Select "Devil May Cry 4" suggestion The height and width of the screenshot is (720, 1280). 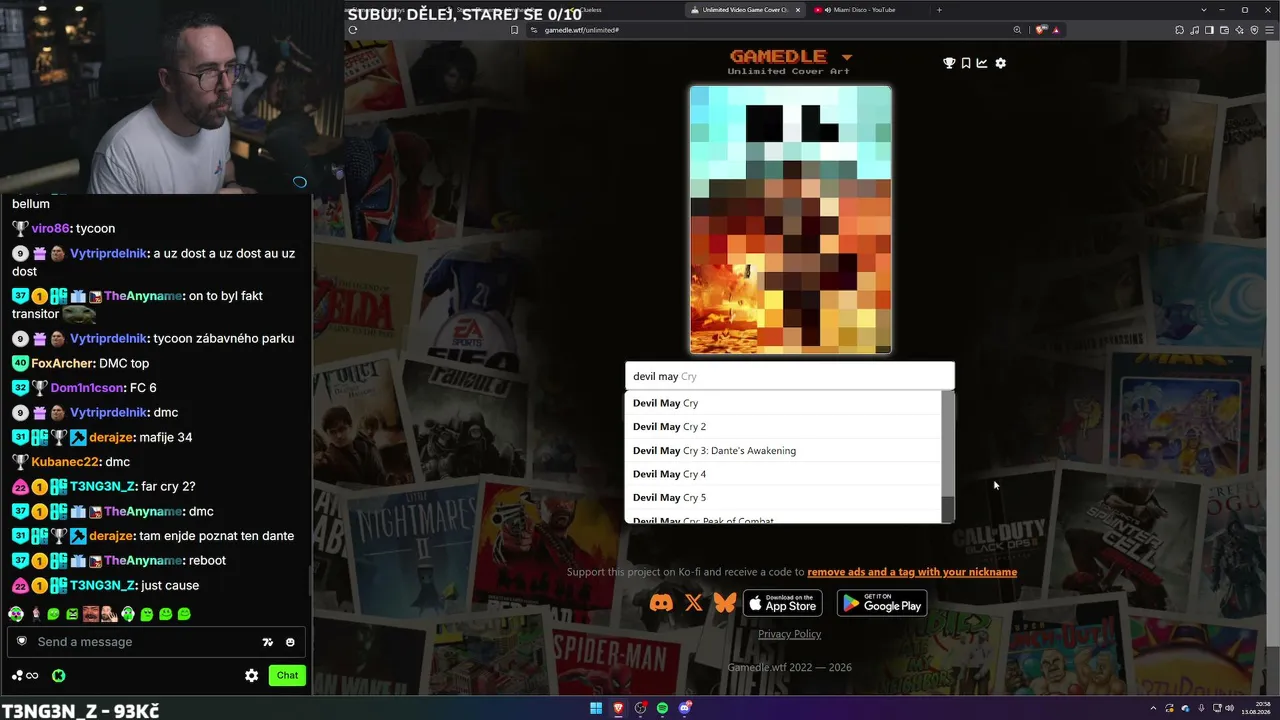point(783,474)
